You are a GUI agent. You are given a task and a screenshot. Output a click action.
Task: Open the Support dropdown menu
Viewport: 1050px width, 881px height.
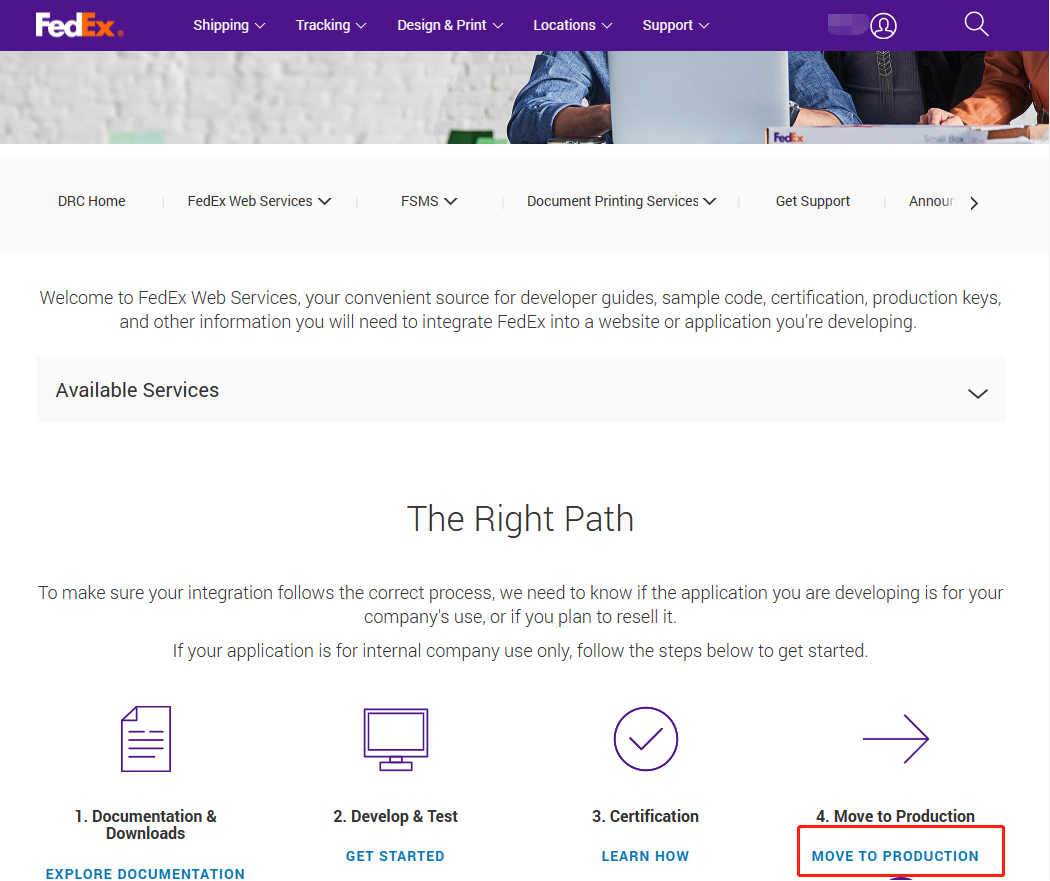click(676, 25)
